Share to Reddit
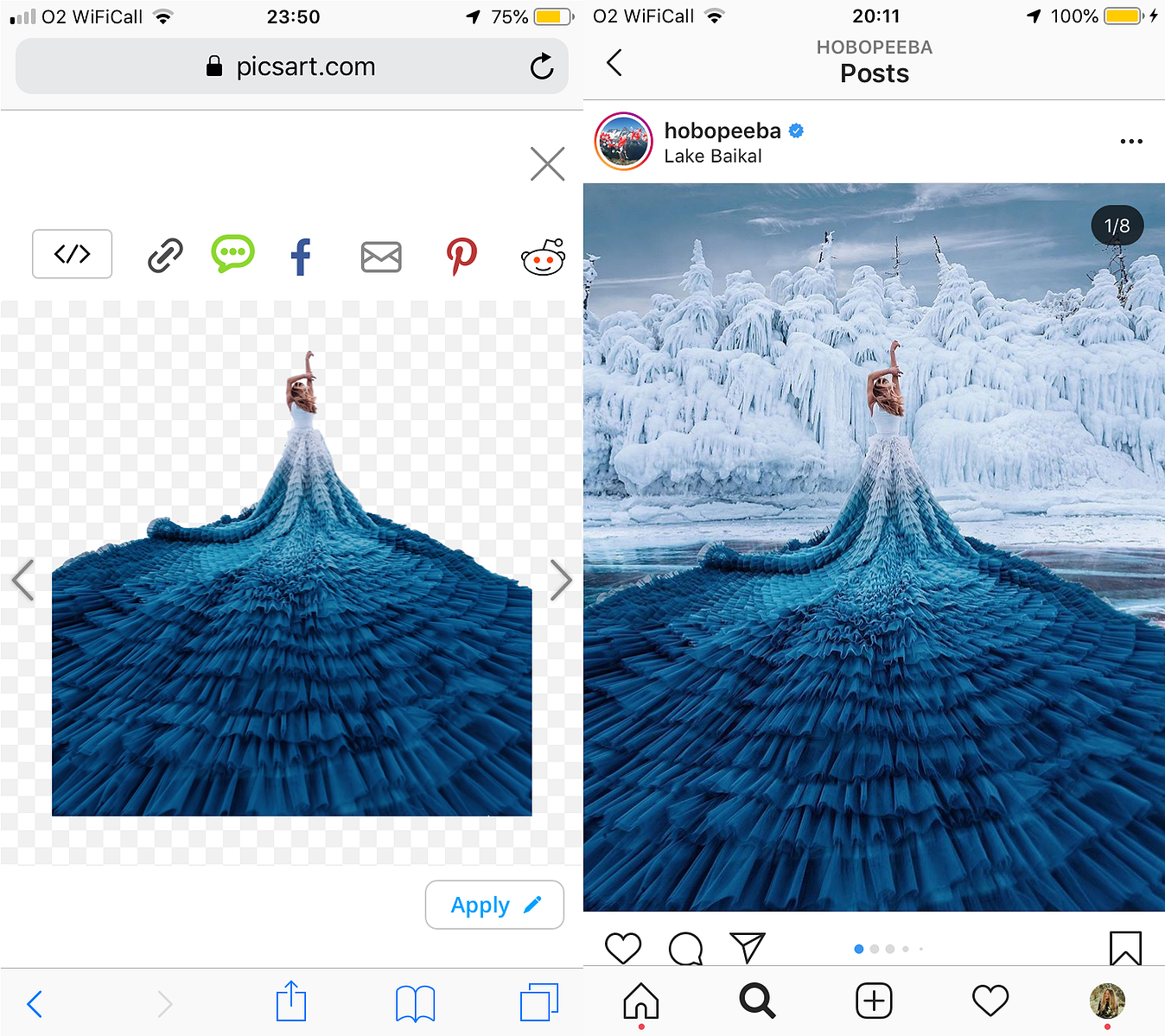 click(x=543, y=257)
